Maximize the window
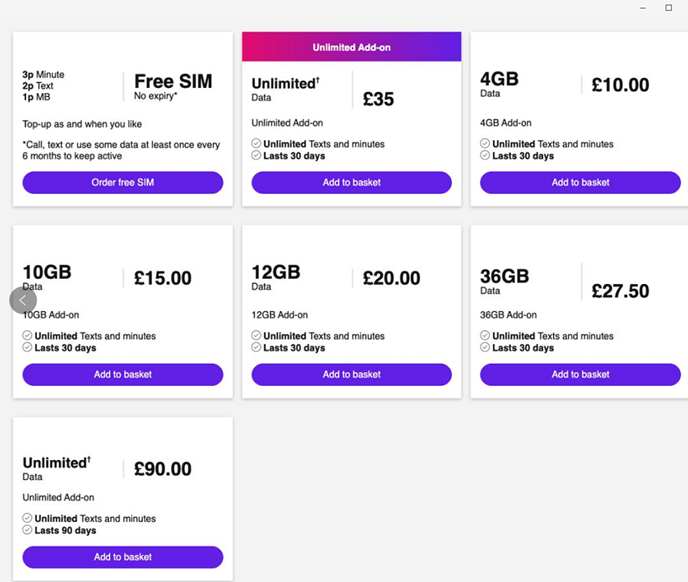Image resolution: width=688 pixels, height=582 pixels. pos(669,8)
